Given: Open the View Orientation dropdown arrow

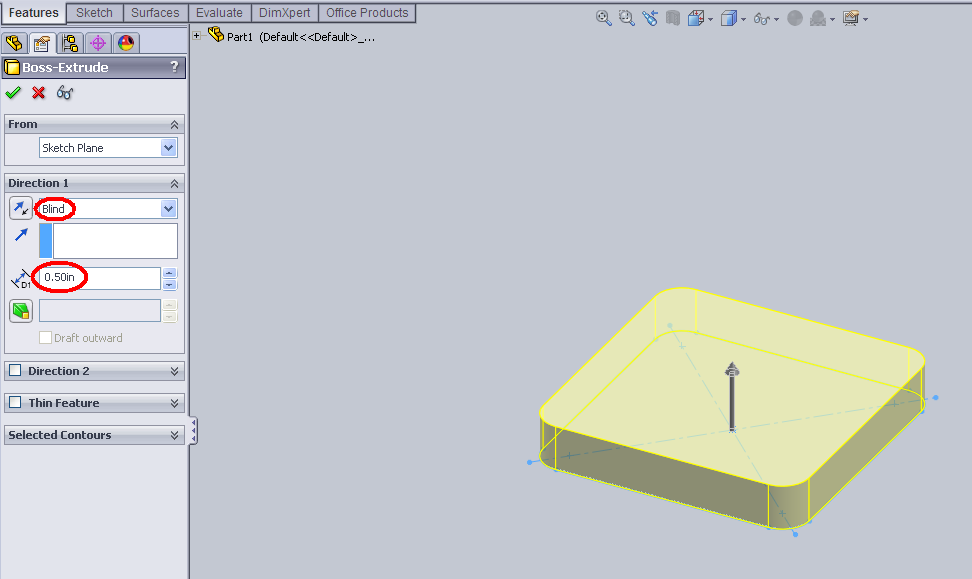Looking at the screenshot, I should pos(710,20).
